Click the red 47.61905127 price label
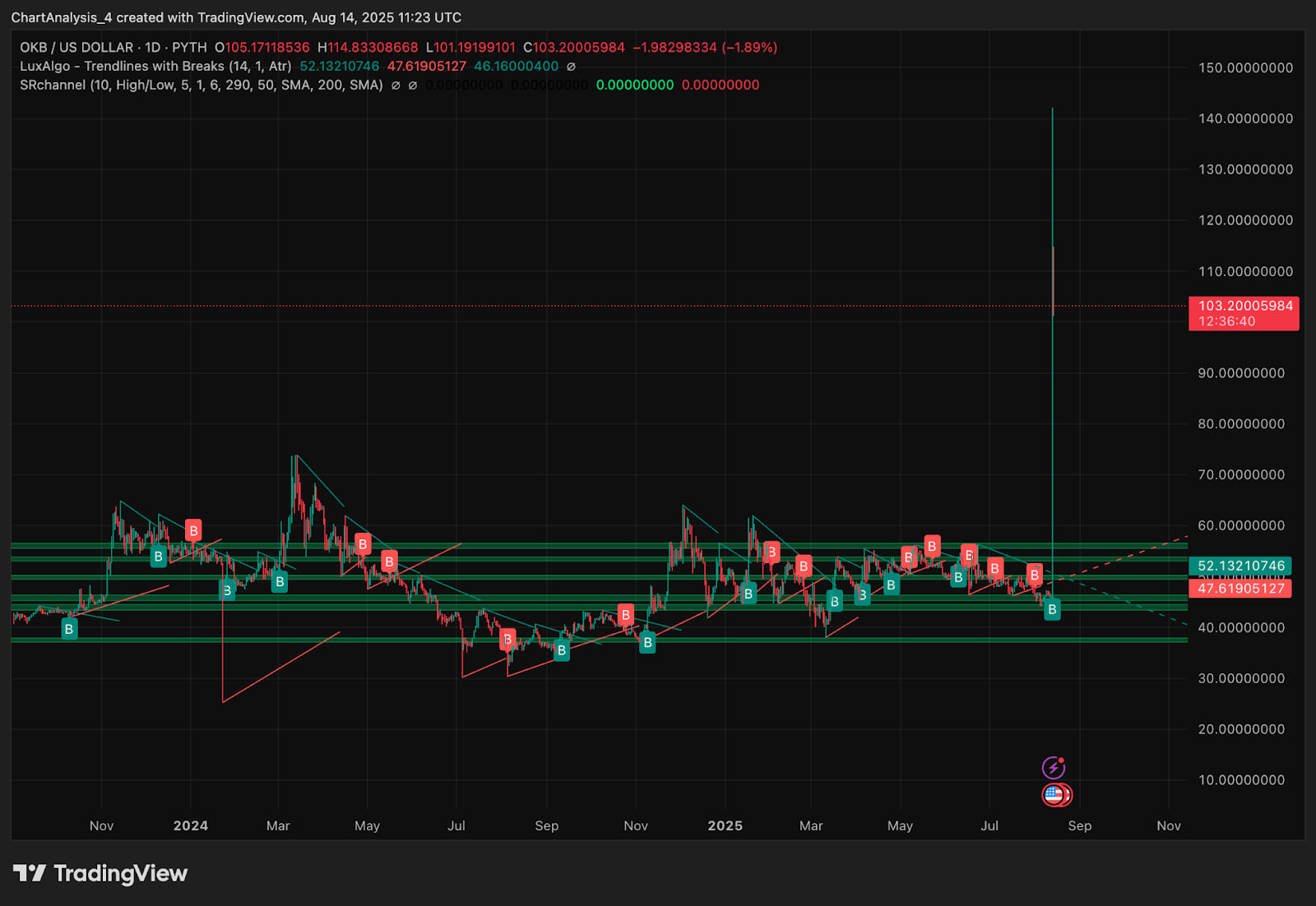Image resolution: width=1316 pixels, height=906 pixels. coord(1240,589)
